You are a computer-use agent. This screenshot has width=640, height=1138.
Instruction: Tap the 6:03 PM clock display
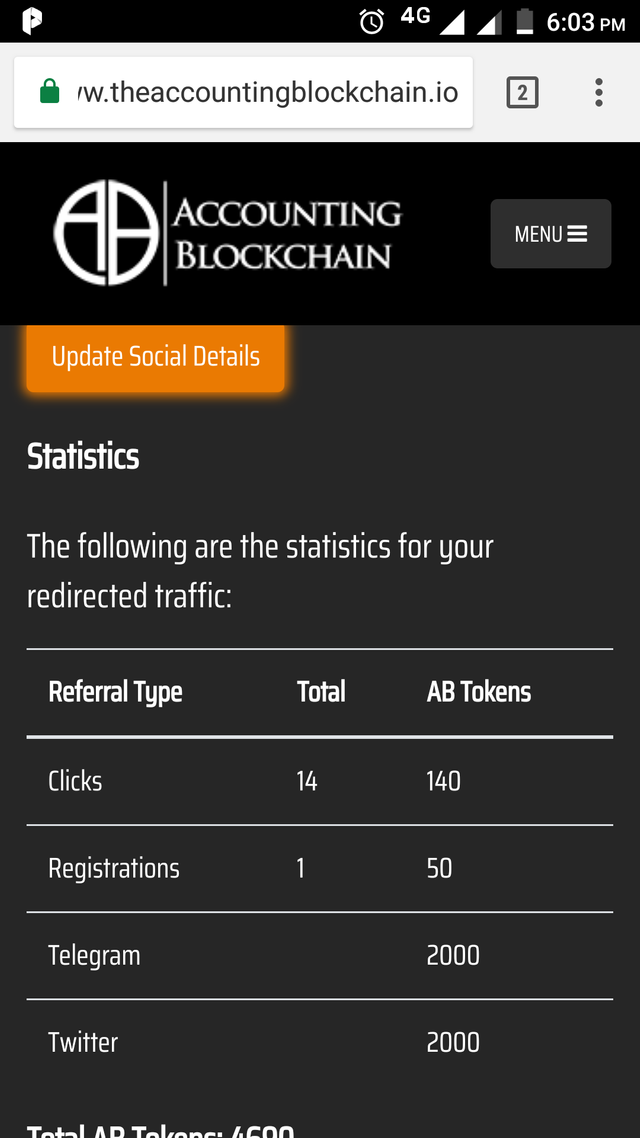coord(585,22)
